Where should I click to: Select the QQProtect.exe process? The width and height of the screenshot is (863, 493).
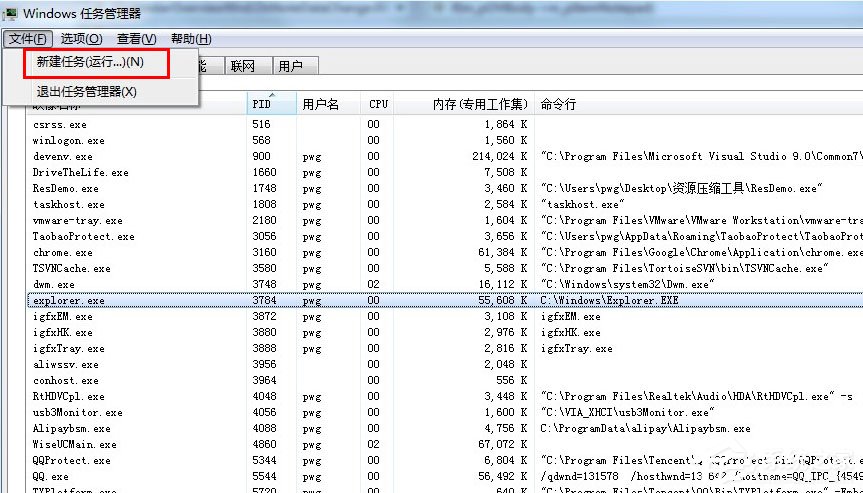tap(445, 460)
